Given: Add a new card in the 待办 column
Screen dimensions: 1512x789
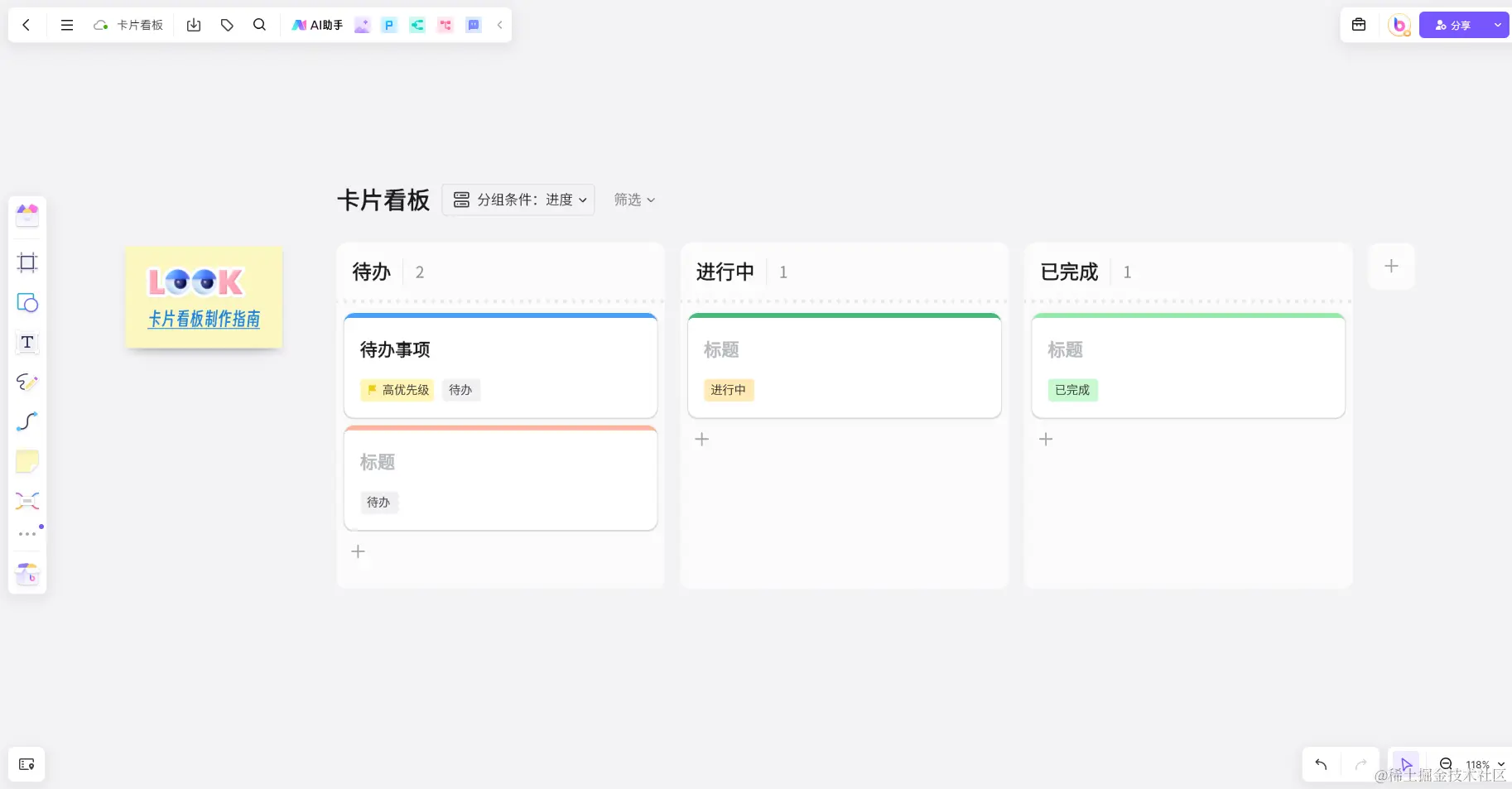Looking at the screenshot, I should coord(358,551).
